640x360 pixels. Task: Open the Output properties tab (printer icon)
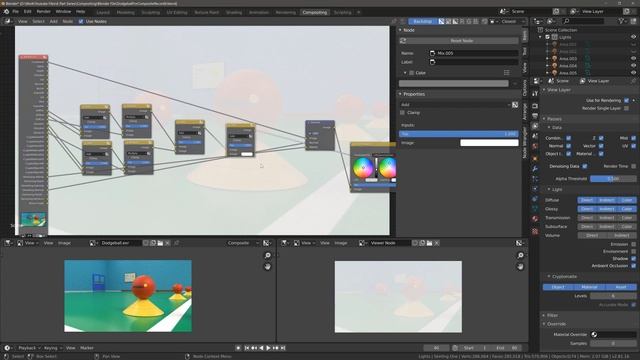535,116
